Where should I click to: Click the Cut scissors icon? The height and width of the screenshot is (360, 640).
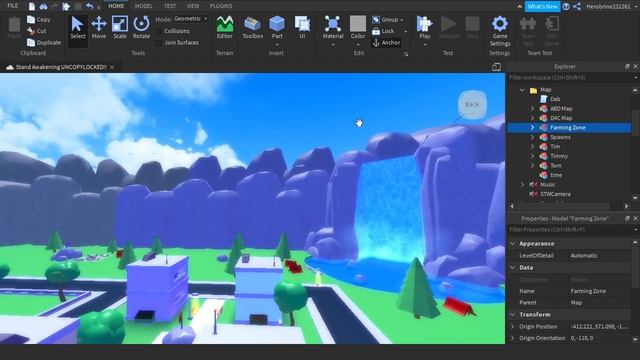[31, 31]
